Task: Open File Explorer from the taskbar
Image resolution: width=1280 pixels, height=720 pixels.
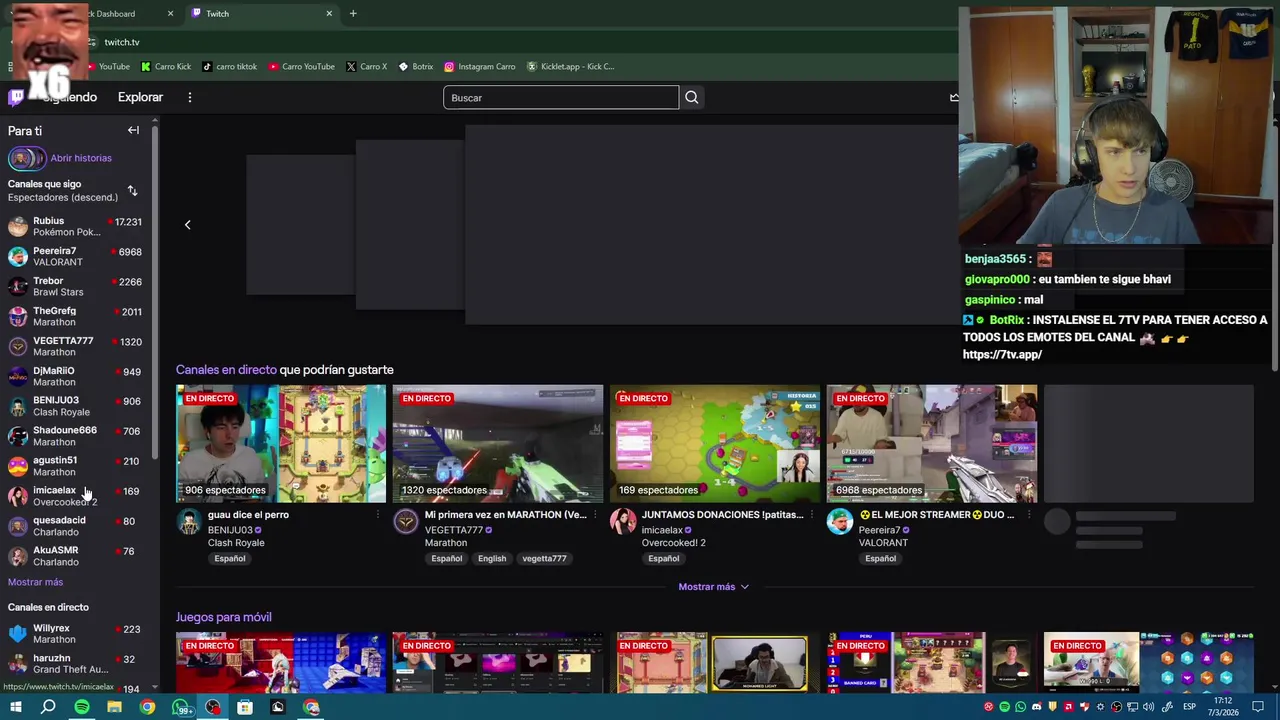Action: pos(114,707)
